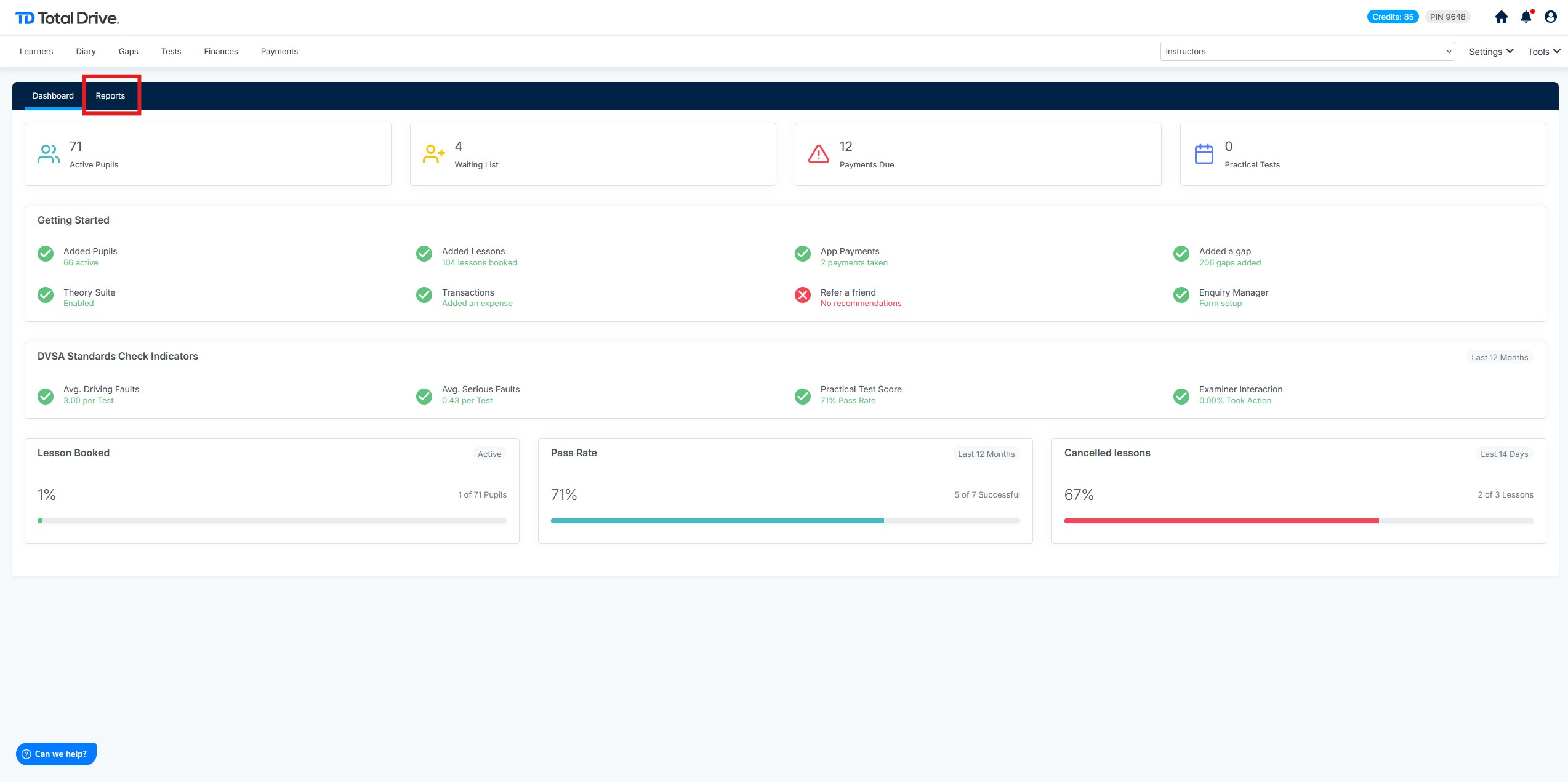Expand the Settings menu
The image size is (1568, 782).
[x=1490, y=52]
